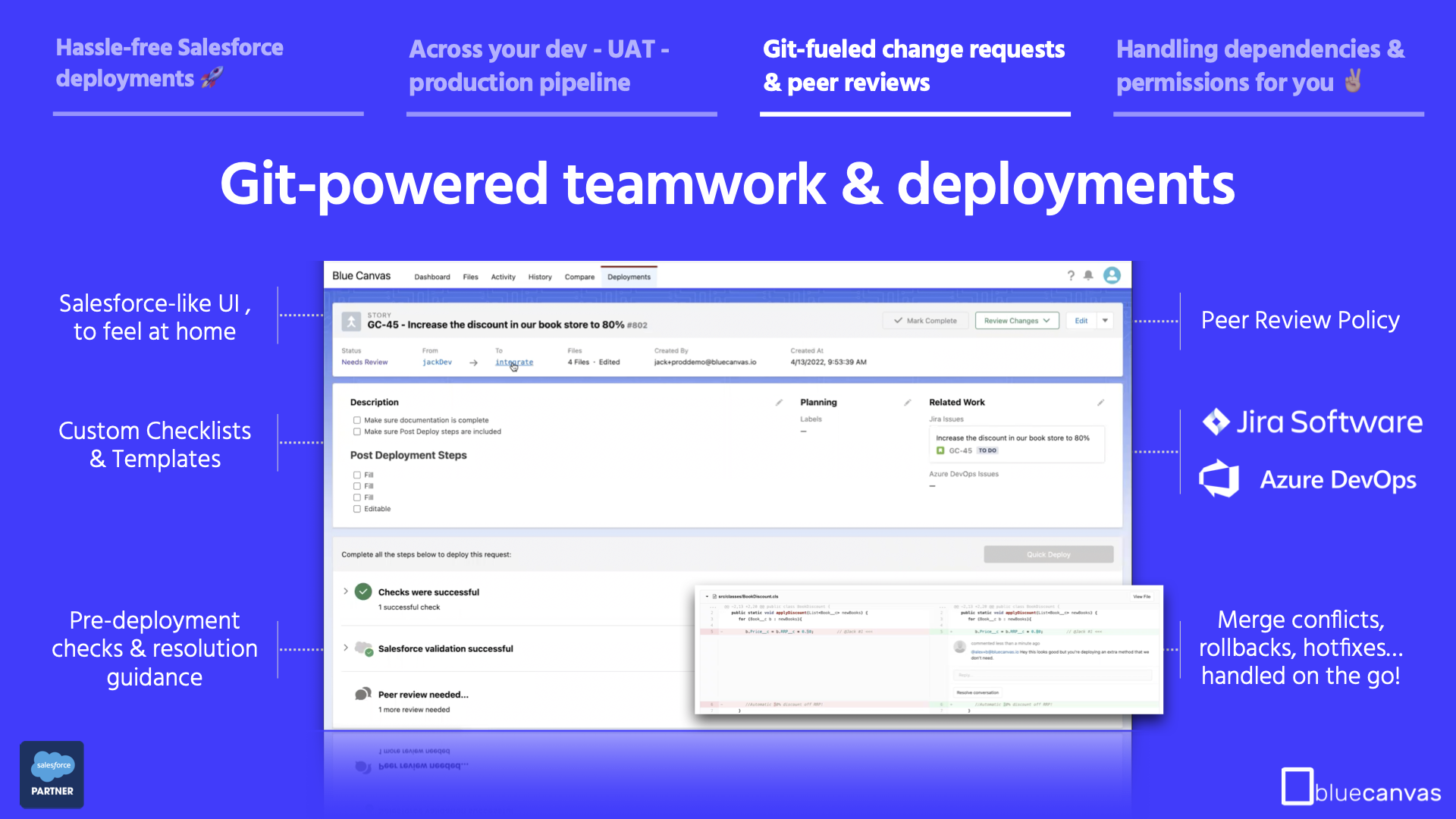Click the story type icon beside GC-45
The width and height of the screenshot is (1456, 819).
352,322
